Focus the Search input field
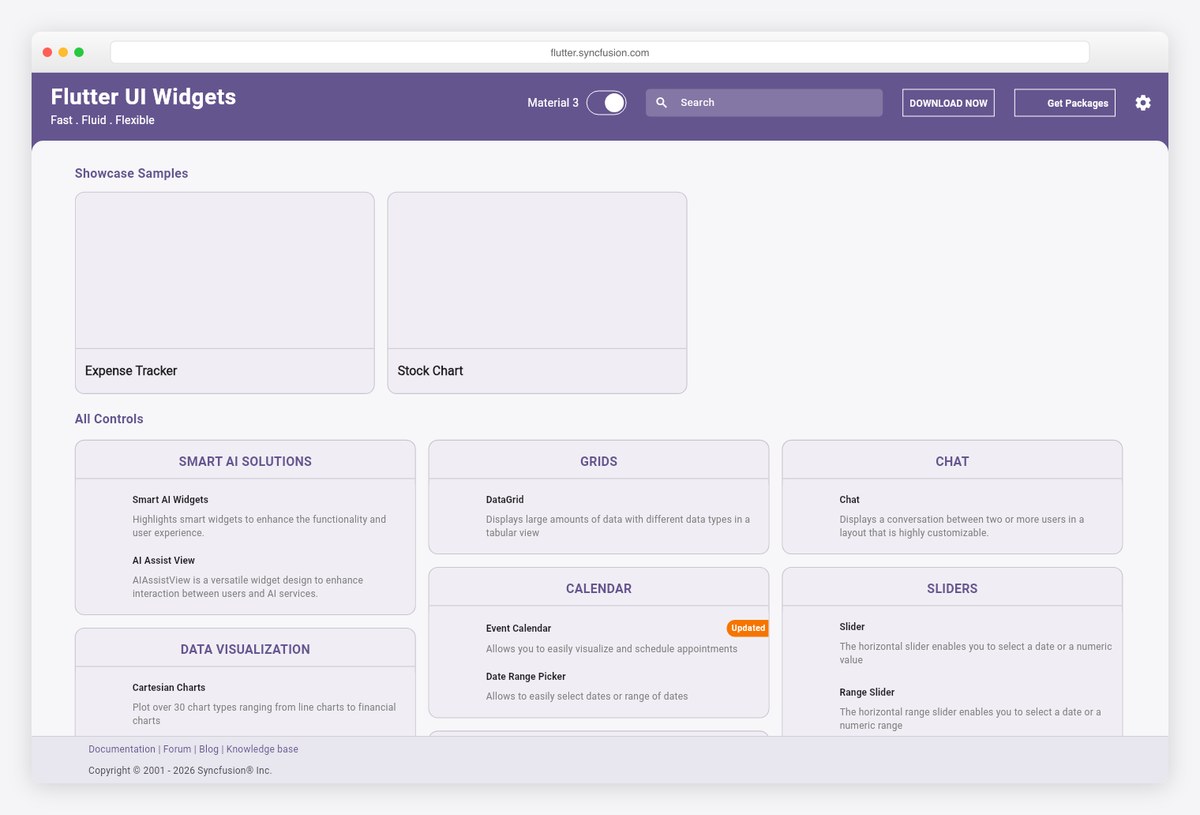1200x815 pixels. (x=764, y=103)
